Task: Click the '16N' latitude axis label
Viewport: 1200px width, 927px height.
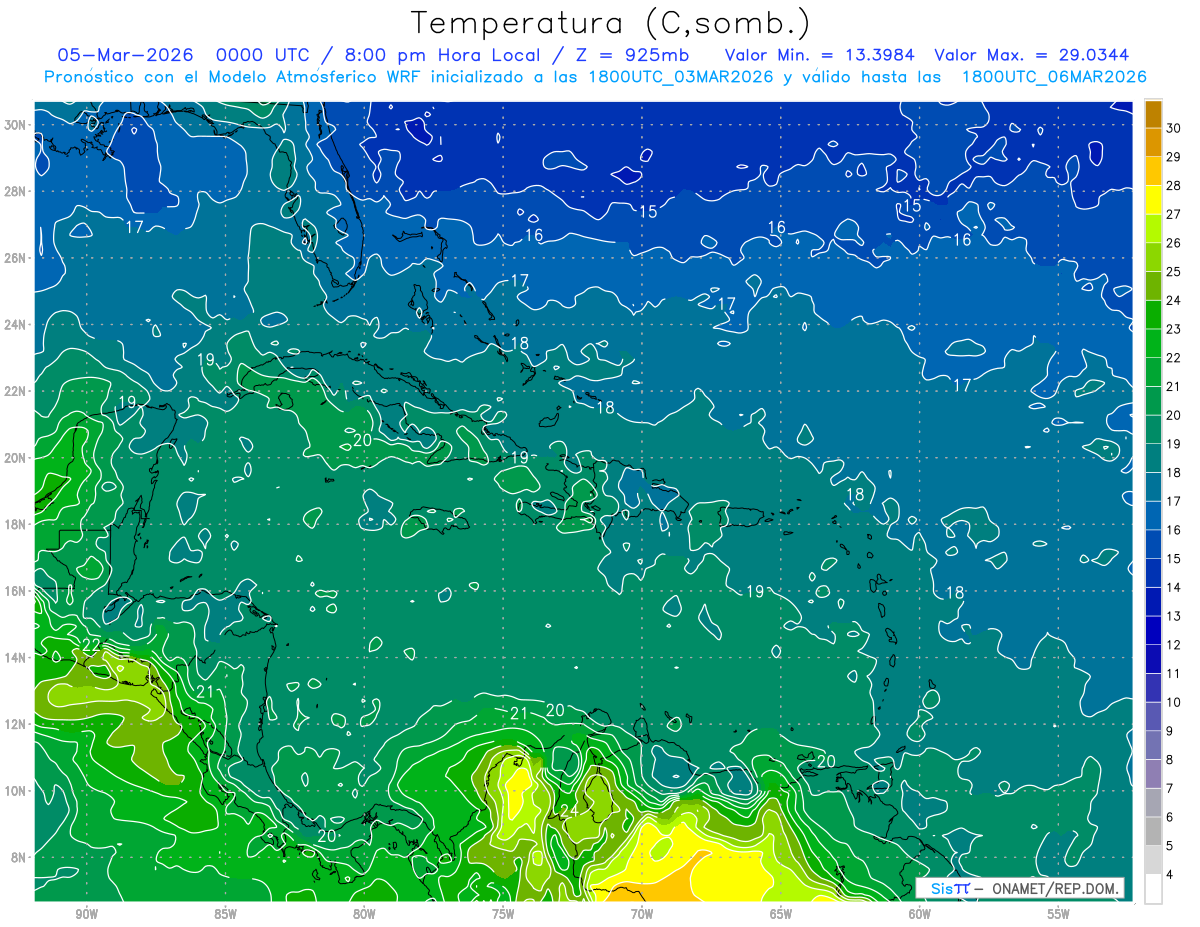Action: pyautogui.click(x=16, y=591)
